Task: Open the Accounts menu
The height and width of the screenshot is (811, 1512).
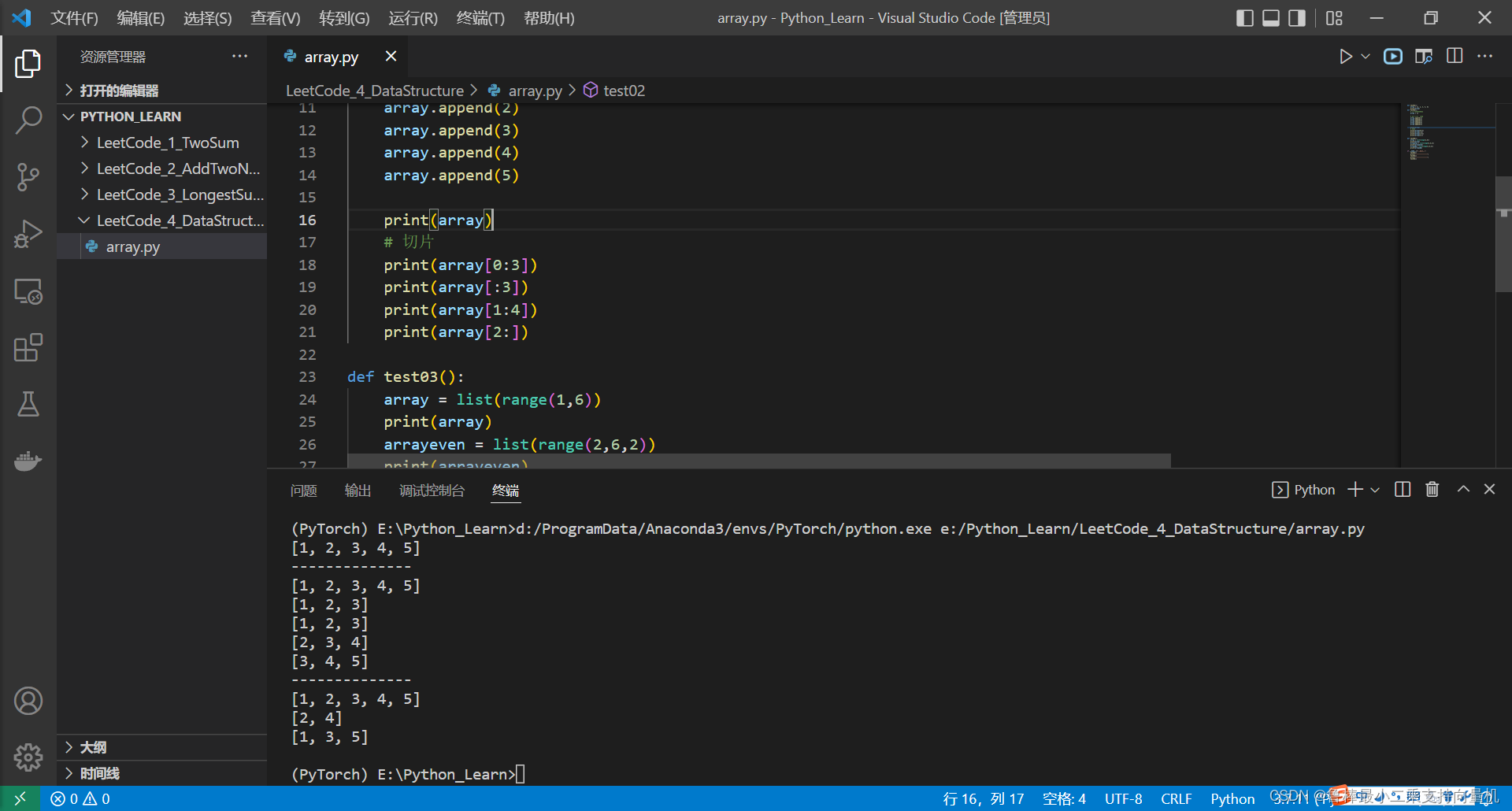Action: click(x=28, y=701)
